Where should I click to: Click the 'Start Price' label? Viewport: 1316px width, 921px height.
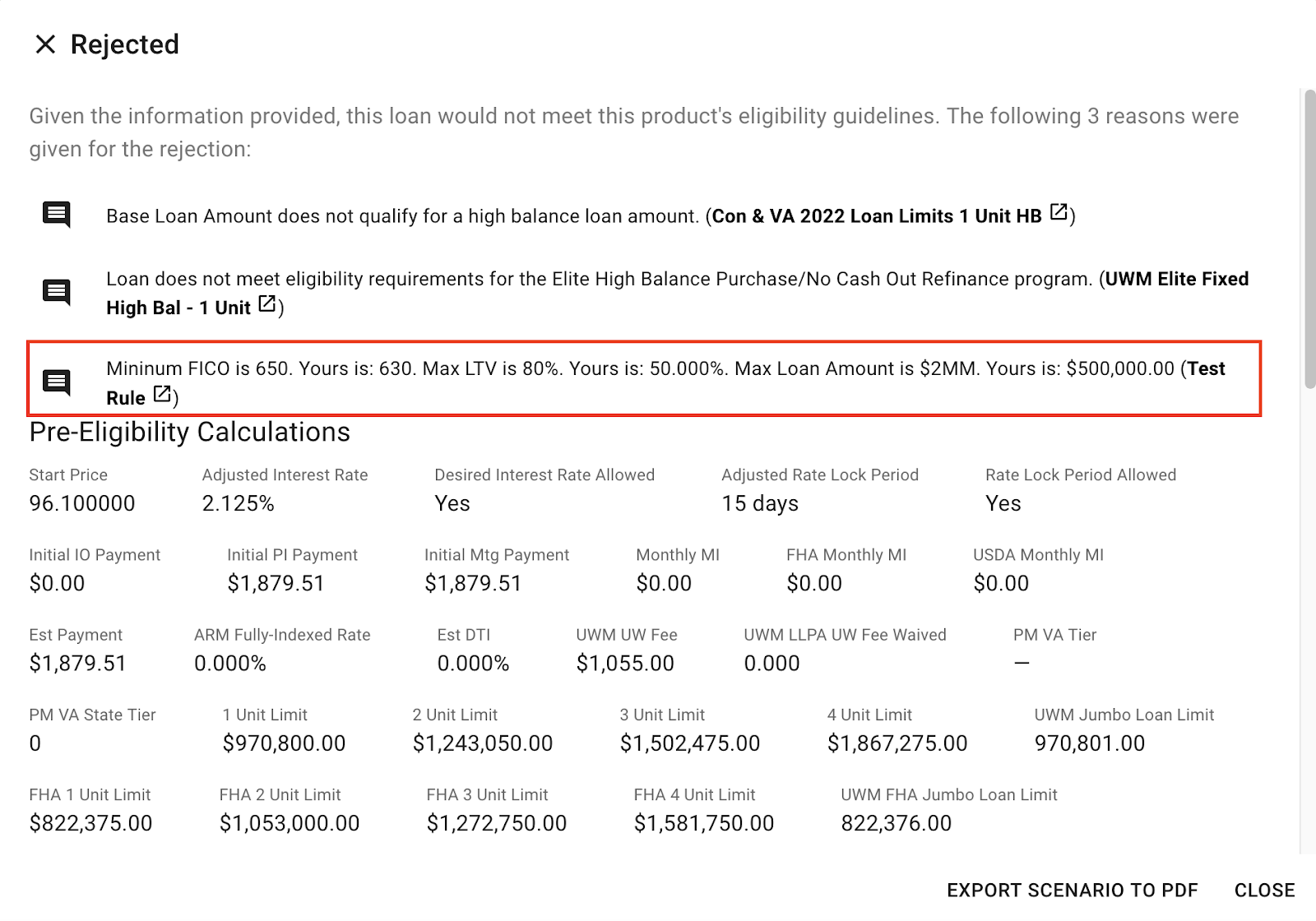[x=68, y=475]
